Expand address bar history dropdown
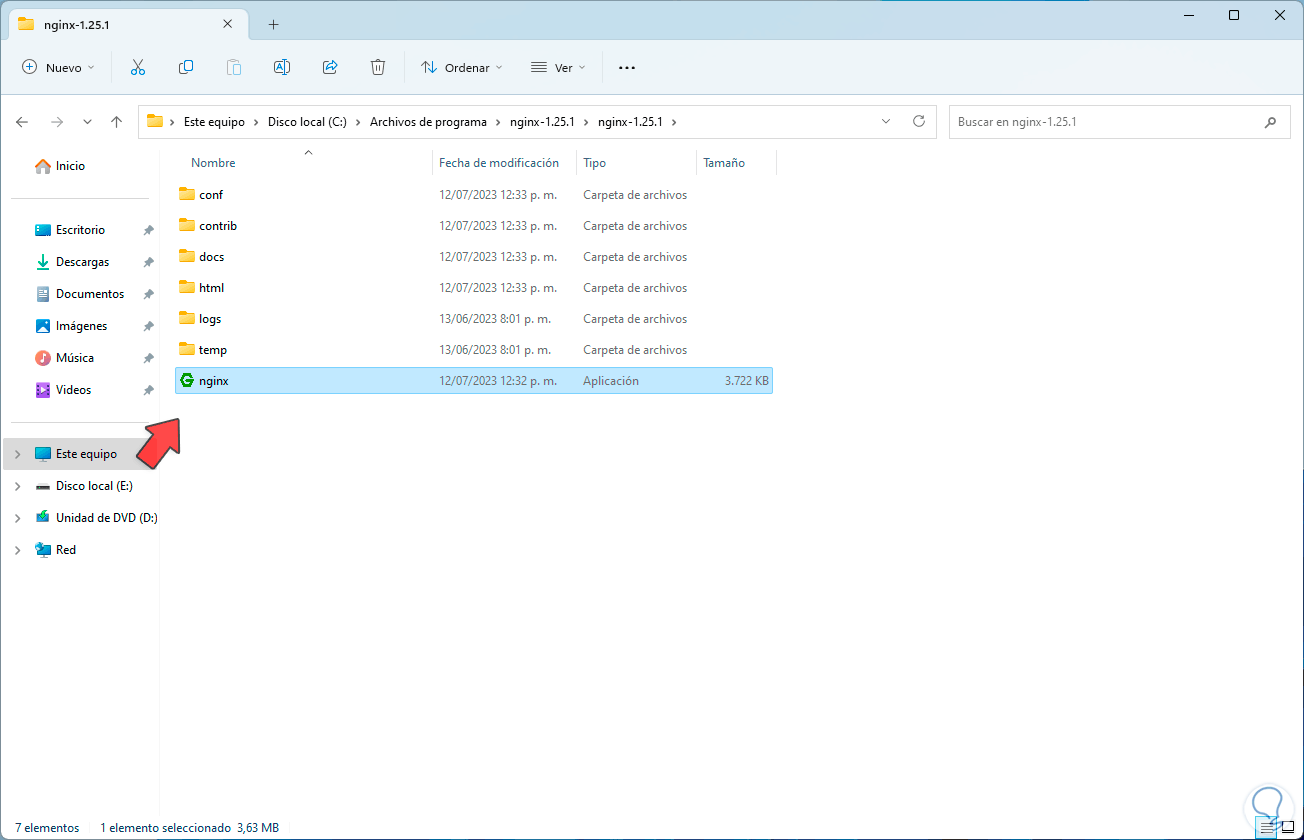1304x840 pixels. point(885,122)
